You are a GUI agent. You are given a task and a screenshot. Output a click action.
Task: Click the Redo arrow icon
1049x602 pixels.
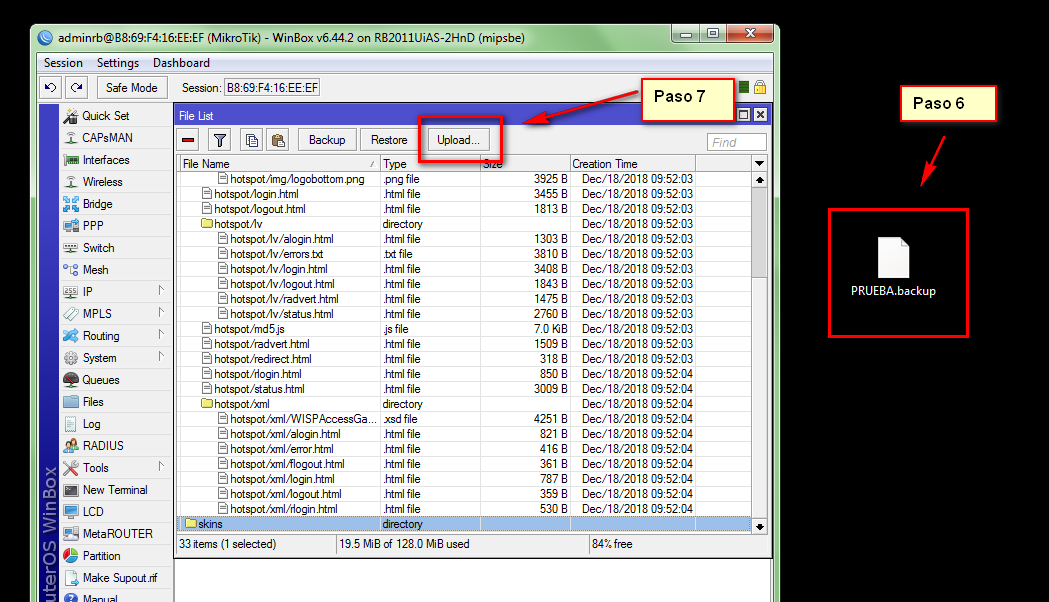tap(77, 88)
